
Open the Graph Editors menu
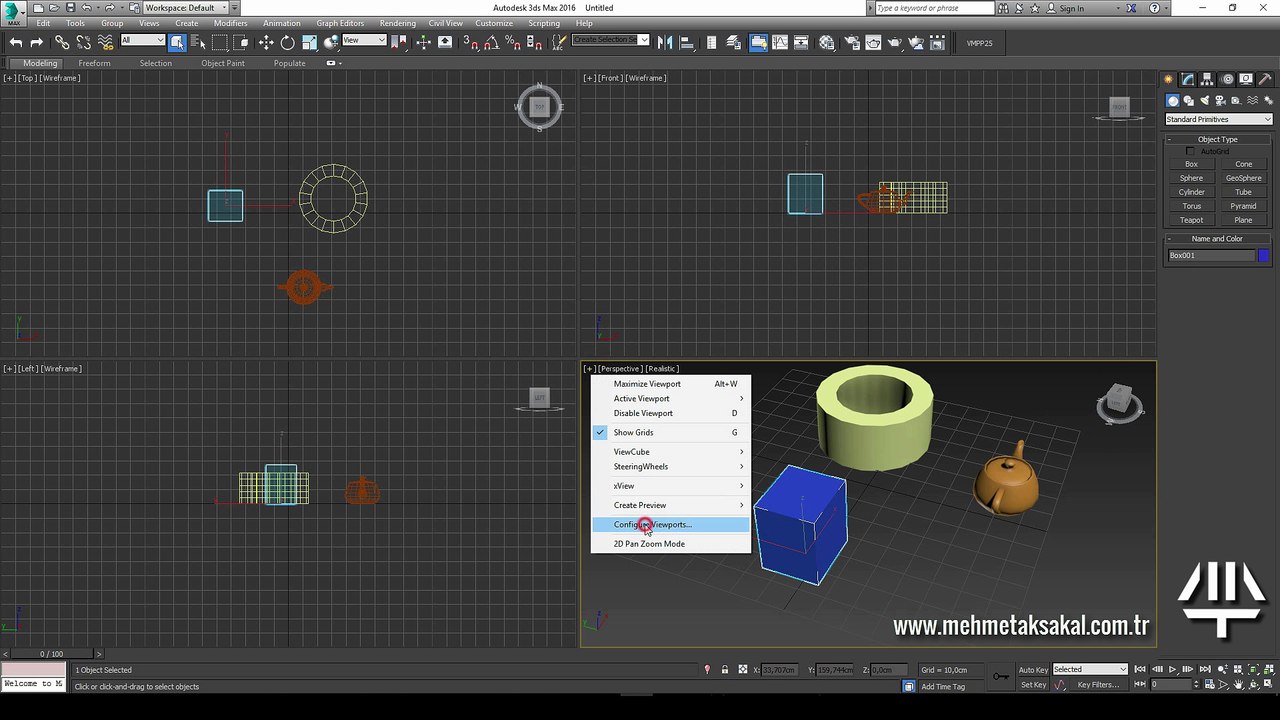tap(340, 23)
